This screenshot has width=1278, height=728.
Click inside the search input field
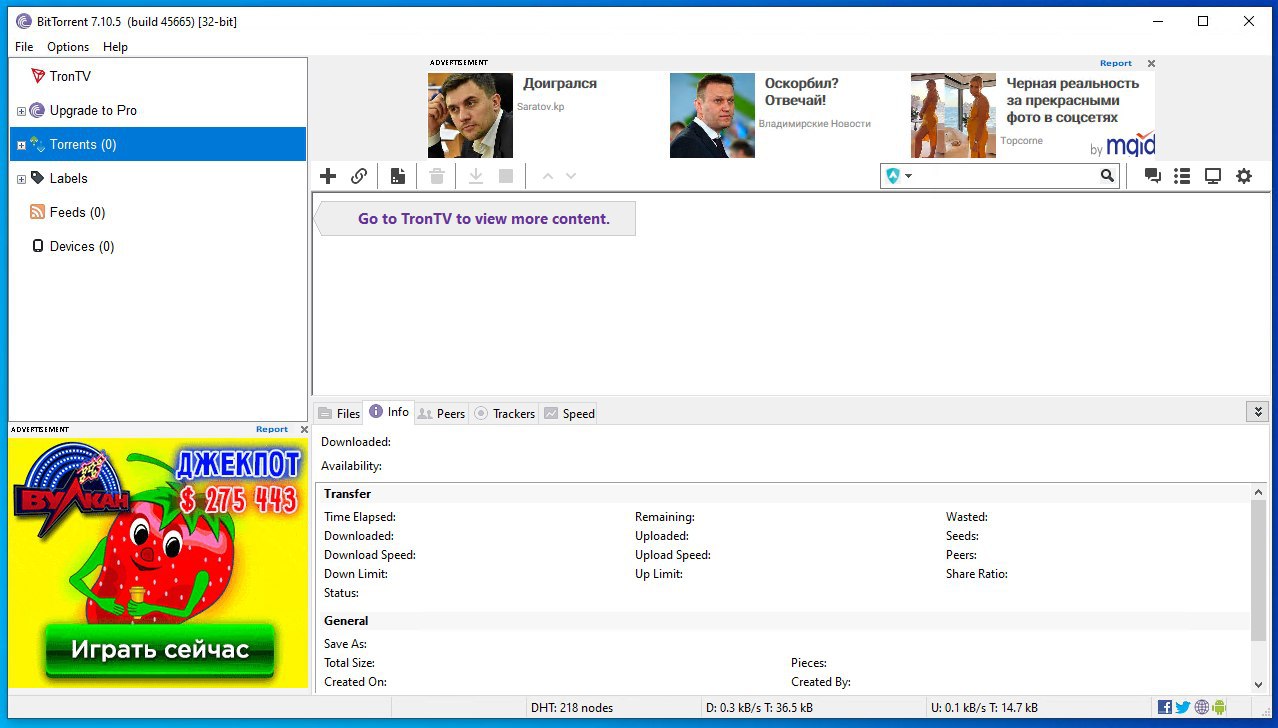[1005, 176]
